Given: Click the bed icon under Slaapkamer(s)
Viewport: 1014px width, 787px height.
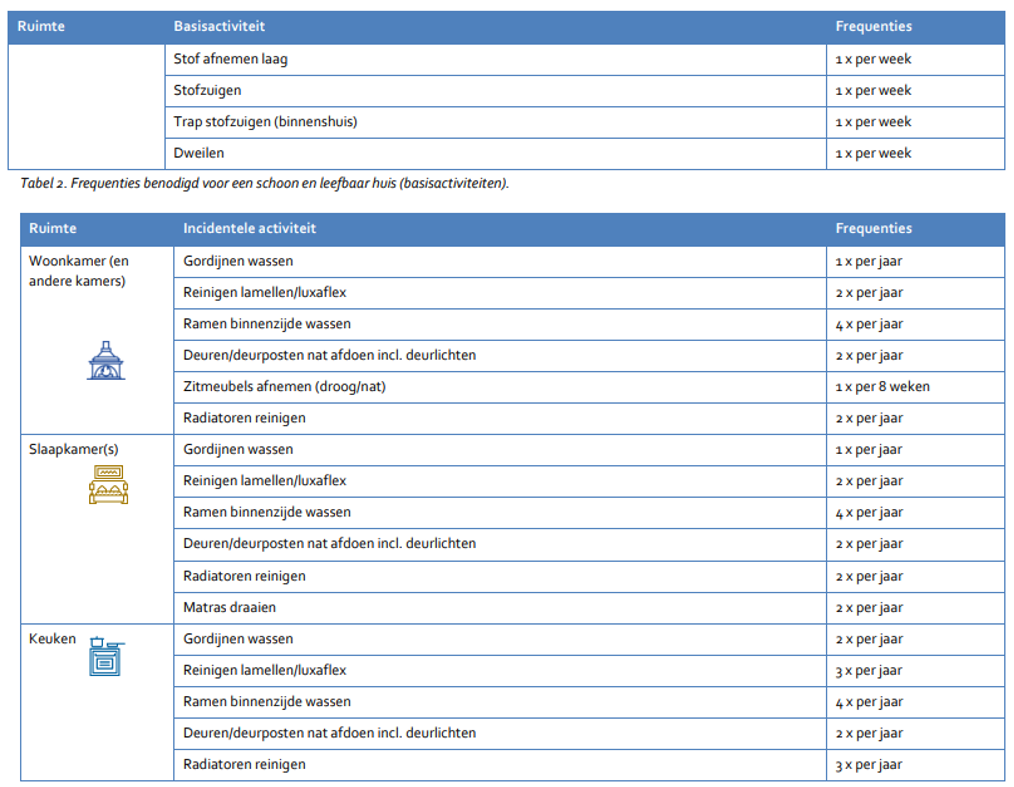Looking at the screenshot, I should point(108,485).
